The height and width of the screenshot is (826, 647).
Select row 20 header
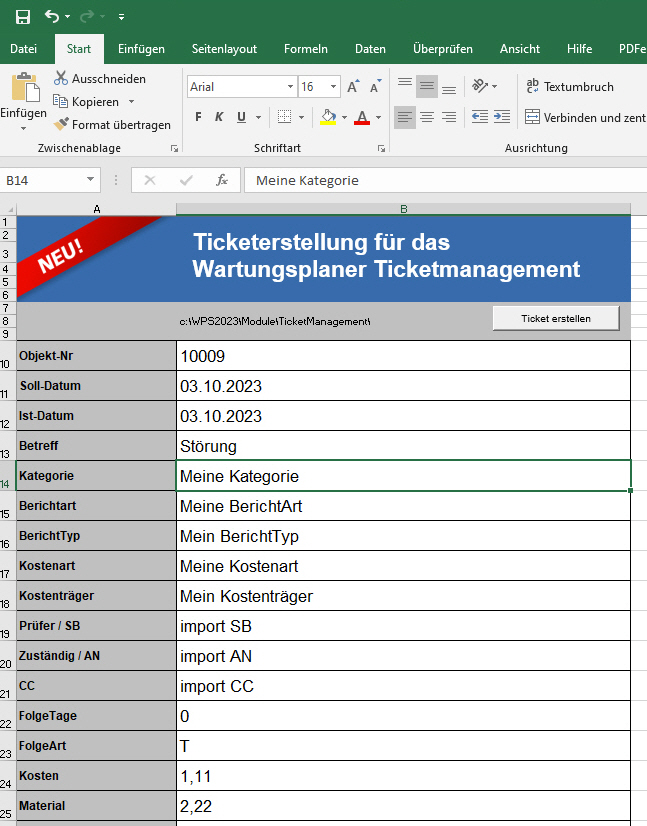8,656
